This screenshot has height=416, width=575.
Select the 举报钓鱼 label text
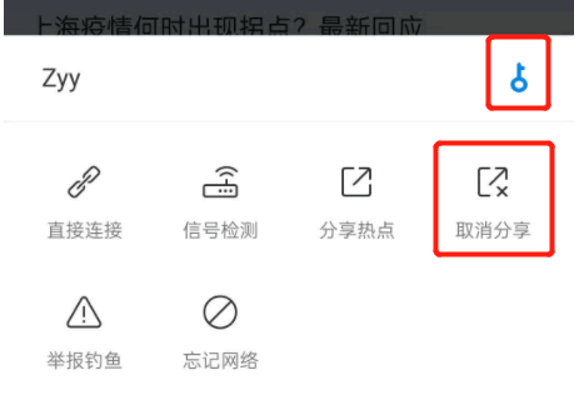click(x=84, y=360)
